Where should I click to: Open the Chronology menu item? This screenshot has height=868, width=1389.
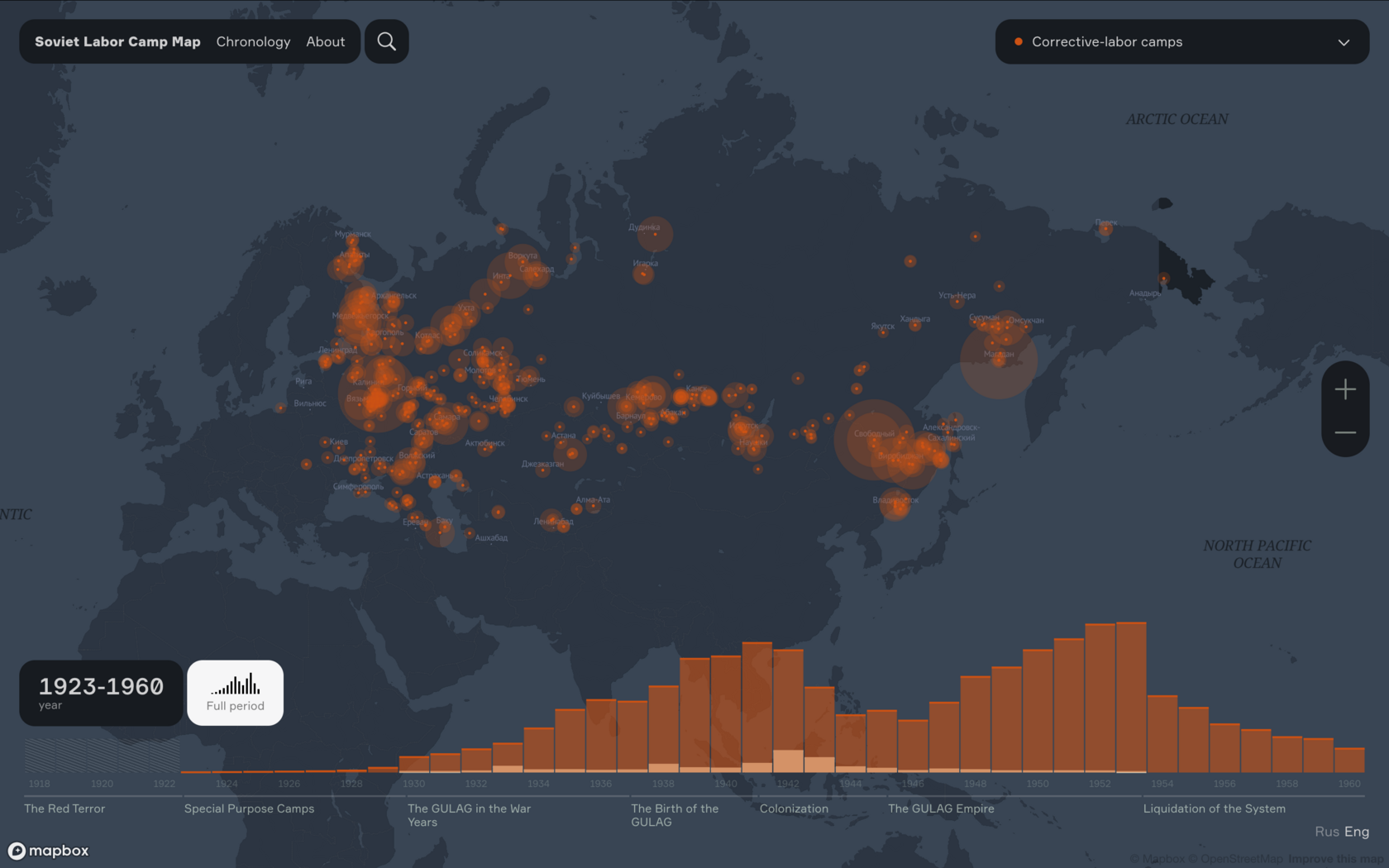coord(253,41)
